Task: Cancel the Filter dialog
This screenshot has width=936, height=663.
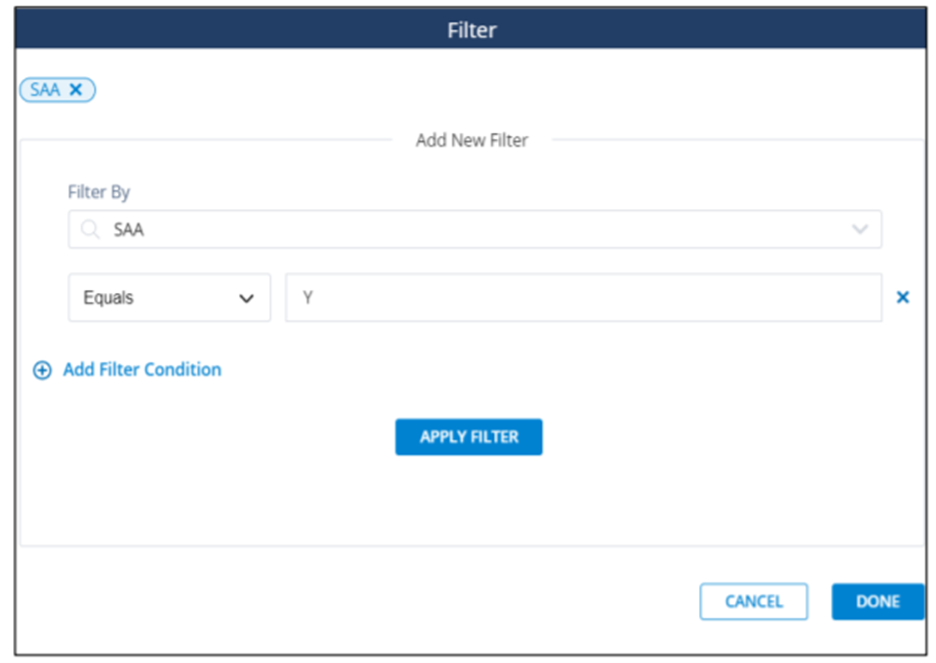Action: pyautogui.click(x=753, y=601)
